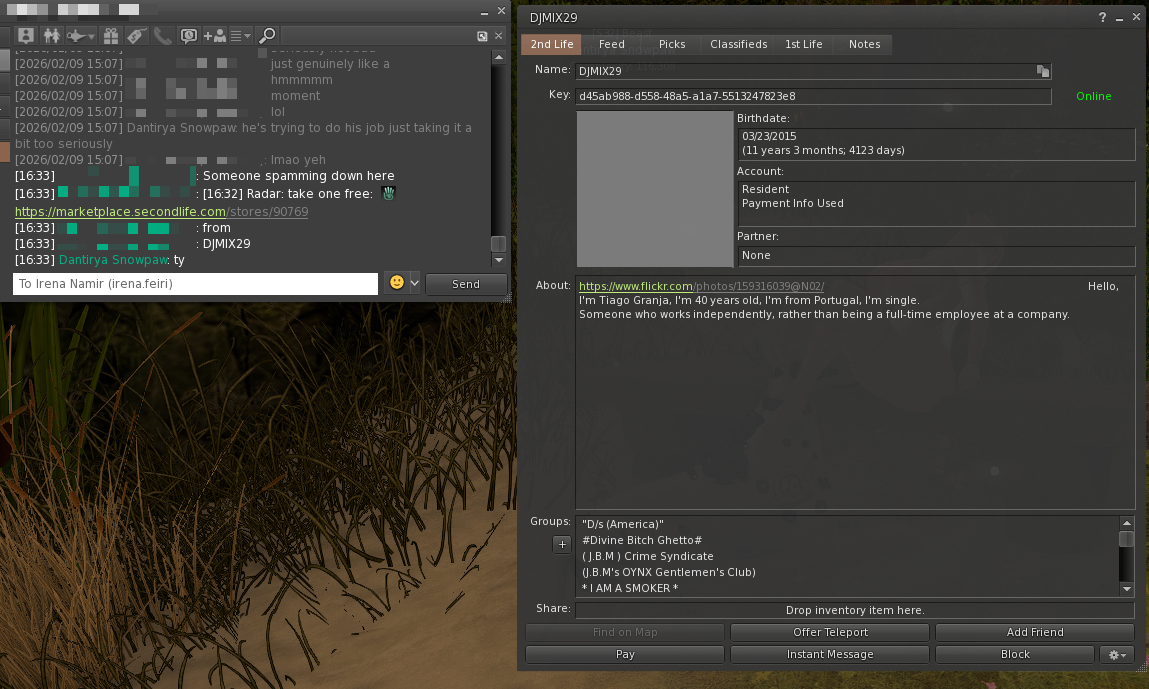Image resolution: width=1149 pixels, height=689 pixels.
Task: Click the "Someone spamming down here" message
Action: click(298, 175)
